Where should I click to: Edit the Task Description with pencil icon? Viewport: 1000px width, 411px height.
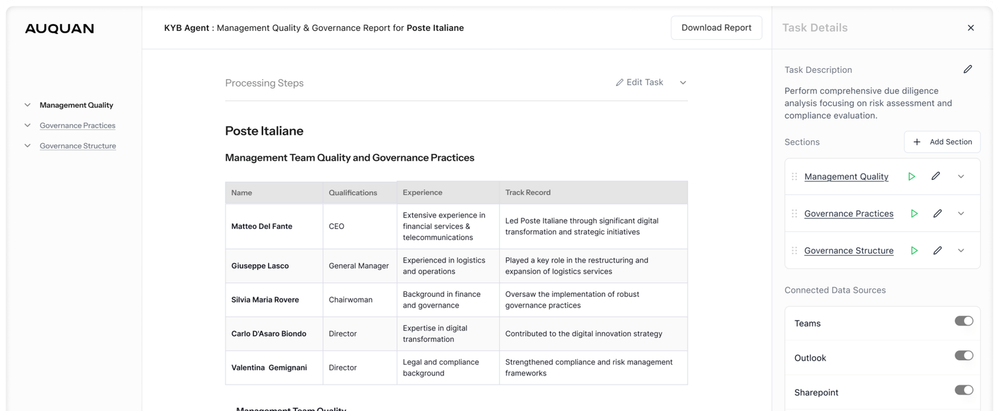point(967,69)
